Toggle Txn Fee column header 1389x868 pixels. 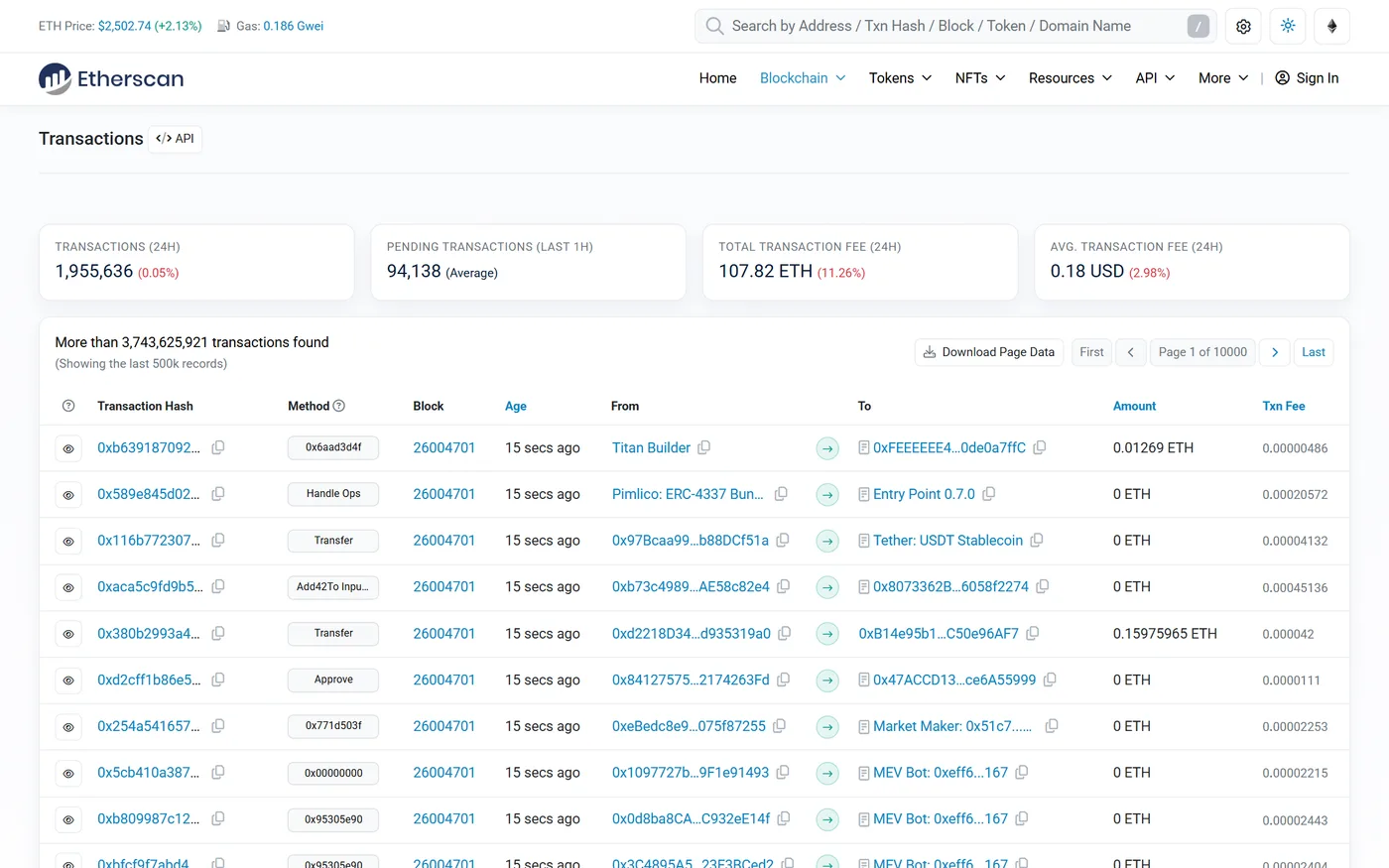1283,406
